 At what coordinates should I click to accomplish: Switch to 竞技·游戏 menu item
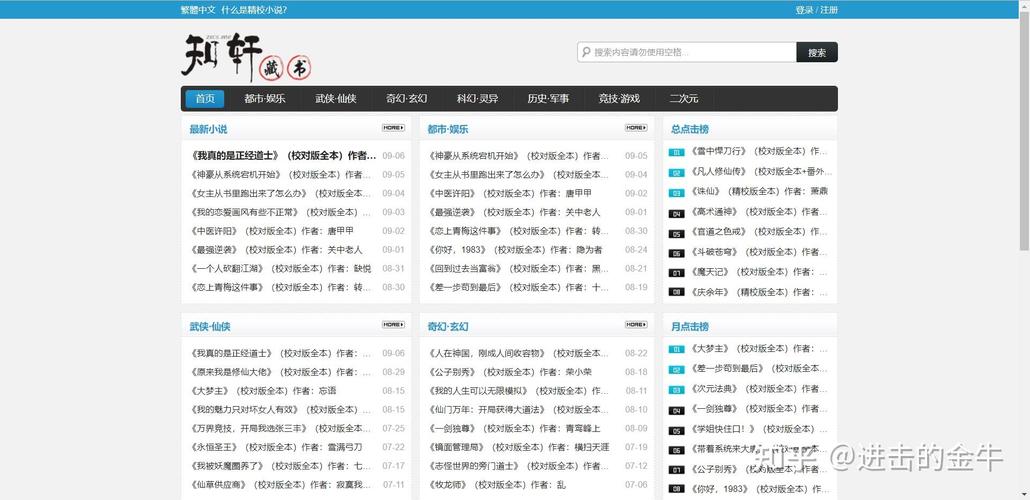(x=619, y=99)
